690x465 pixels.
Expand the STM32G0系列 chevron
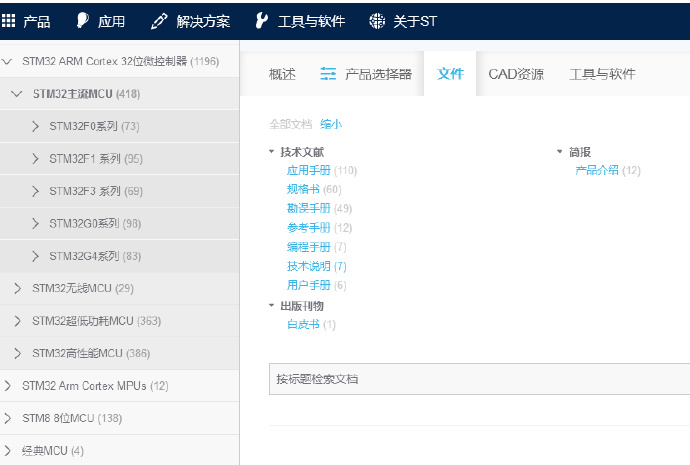[x=36, y=223]
